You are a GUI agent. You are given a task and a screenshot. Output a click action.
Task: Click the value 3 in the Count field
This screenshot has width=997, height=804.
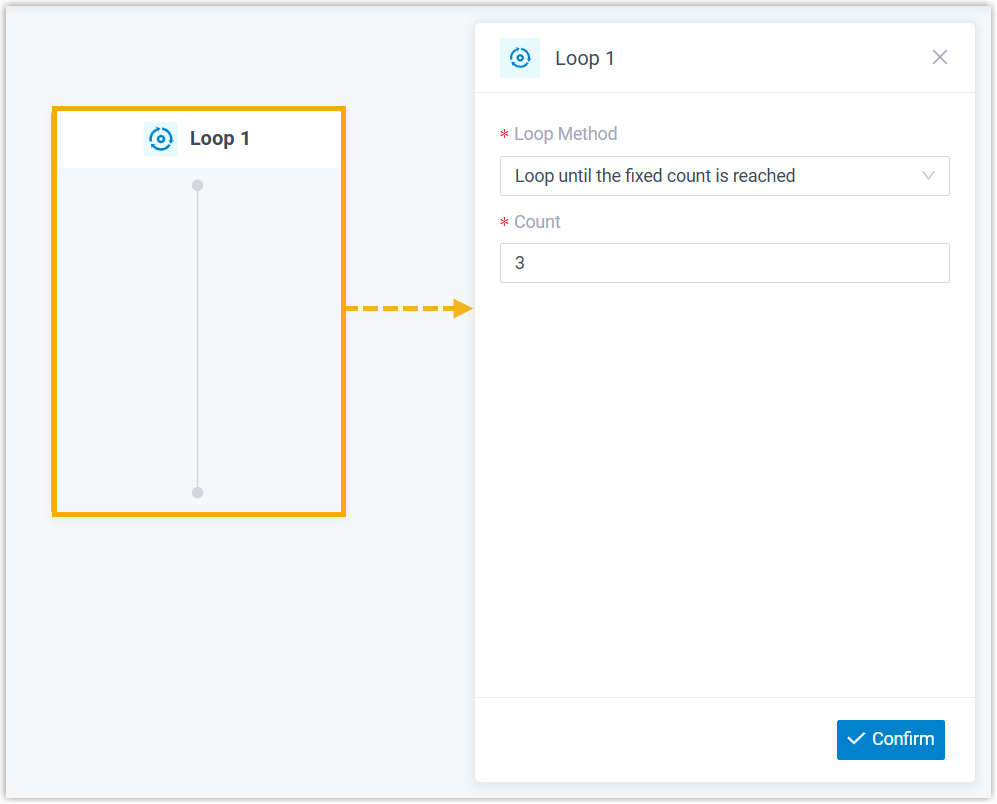pyautogui.click(x=520, y=263)
